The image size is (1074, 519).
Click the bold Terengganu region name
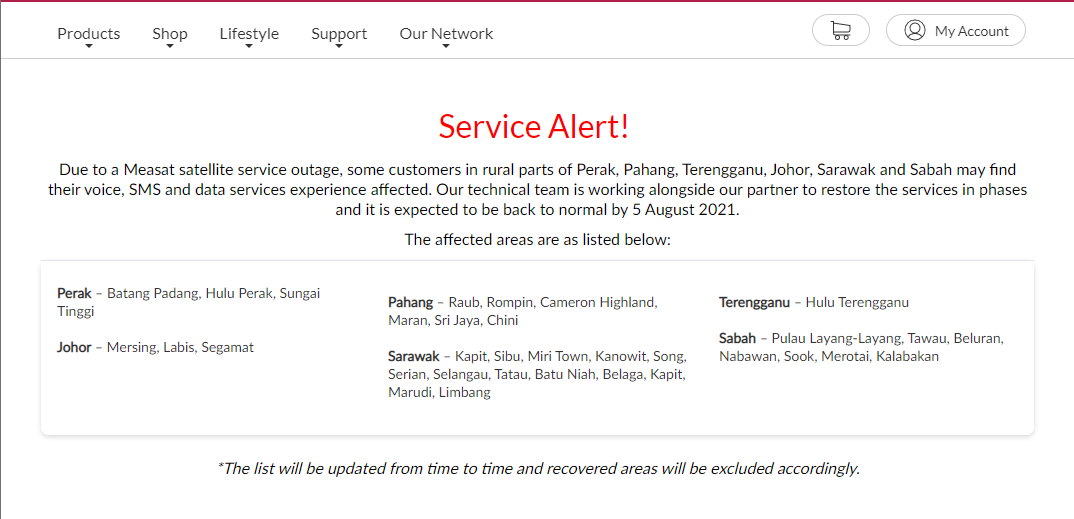754,302
